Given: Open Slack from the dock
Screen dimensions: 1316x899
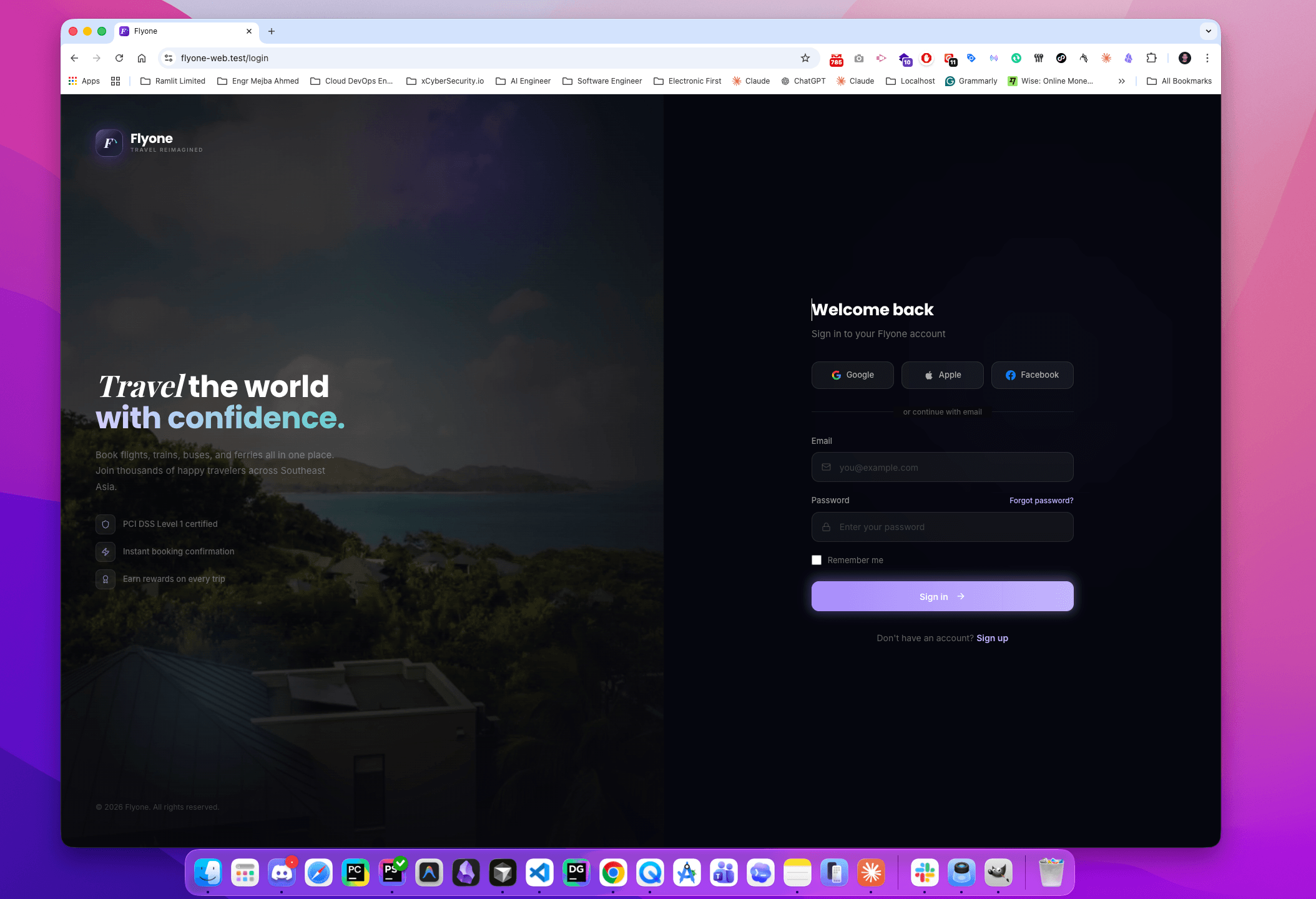Looking at the screenshot, I should [x=925, y=872].
